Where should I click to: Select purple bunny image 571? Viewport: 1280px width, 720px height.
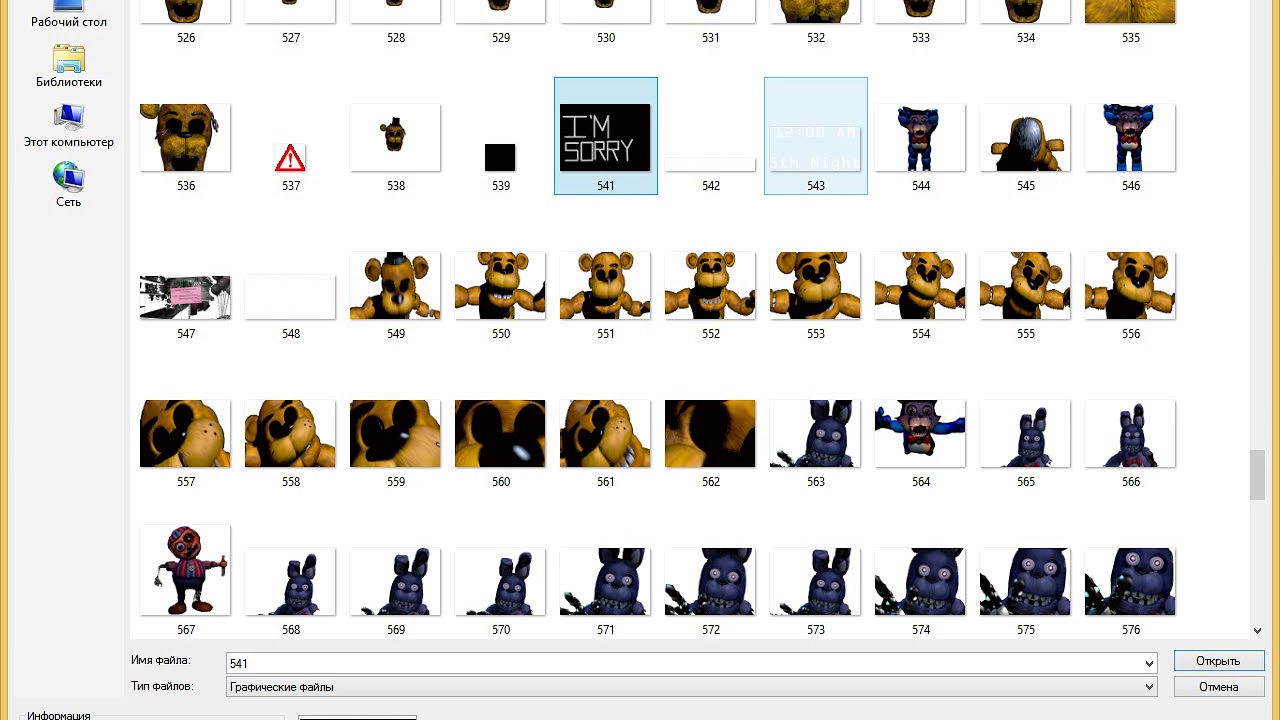pyautogui.click(x=605, y=581)
